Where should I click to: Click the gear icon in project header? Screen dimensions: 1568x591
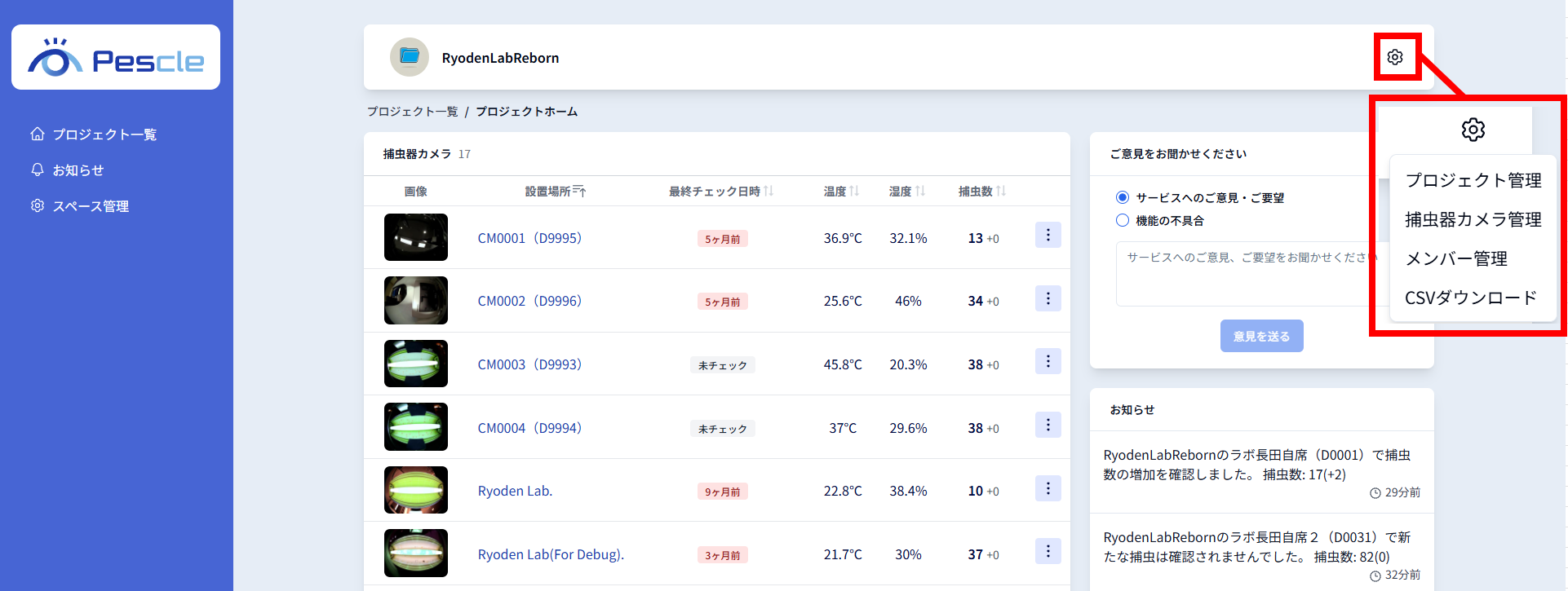[x=1394, y=57]
